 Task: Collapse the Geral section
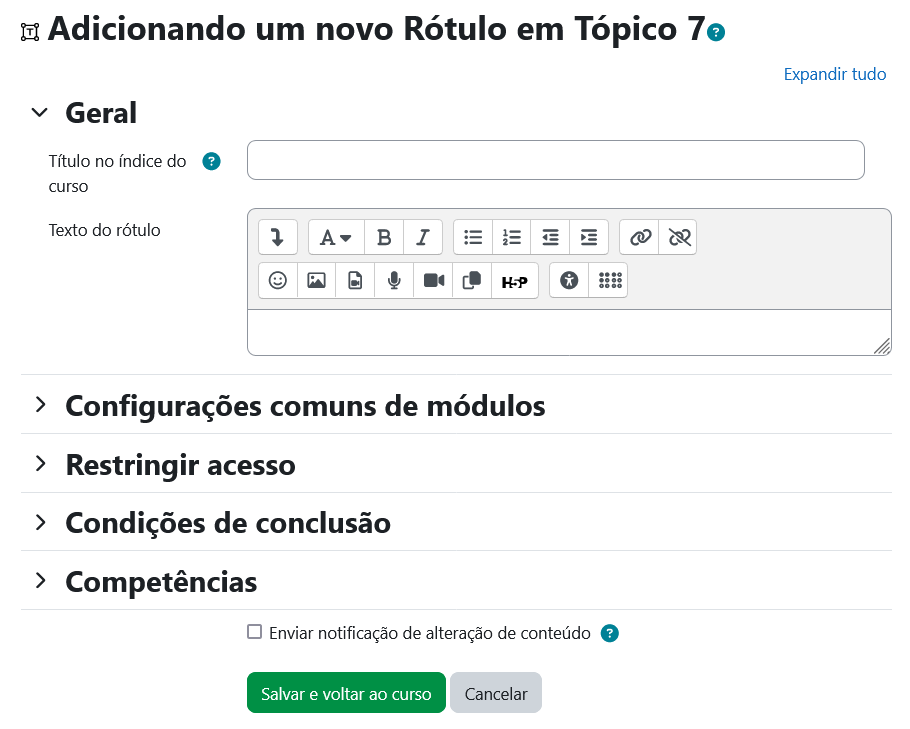click(40, 113)
